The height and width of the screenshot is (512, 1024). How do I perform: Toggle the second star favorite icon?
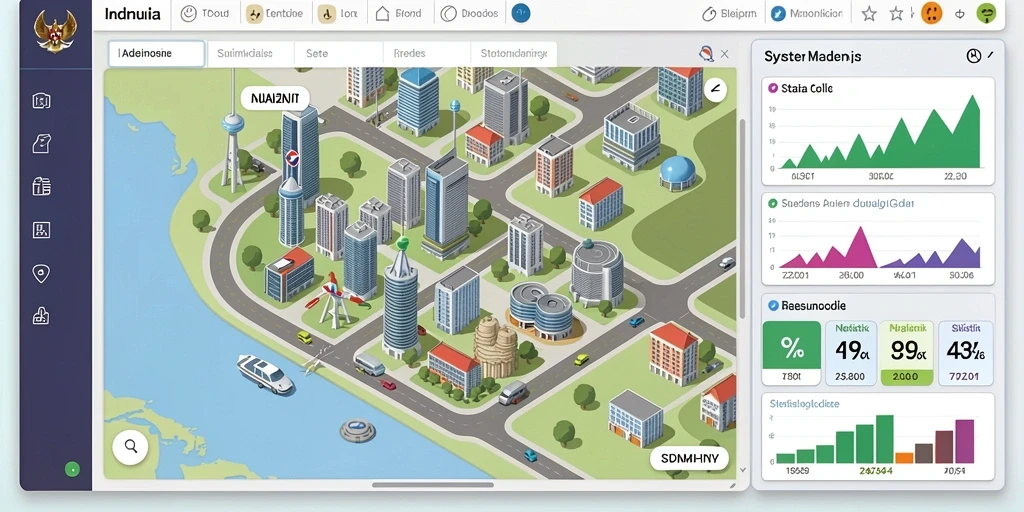(897, 14)
